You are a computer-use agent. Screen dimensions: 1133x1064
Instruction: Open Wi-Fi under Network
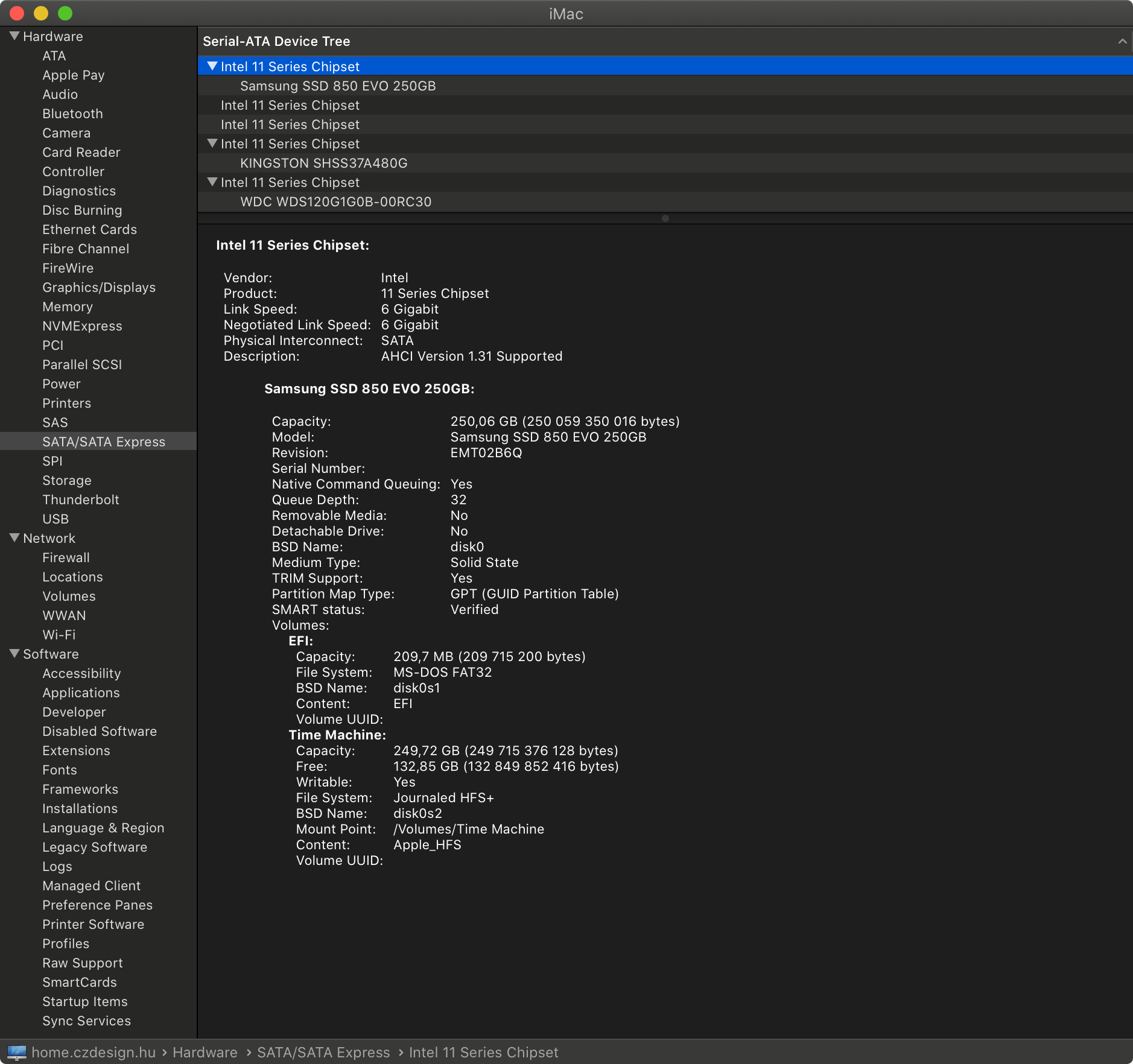pyautogui.click(x=59, y=635)
